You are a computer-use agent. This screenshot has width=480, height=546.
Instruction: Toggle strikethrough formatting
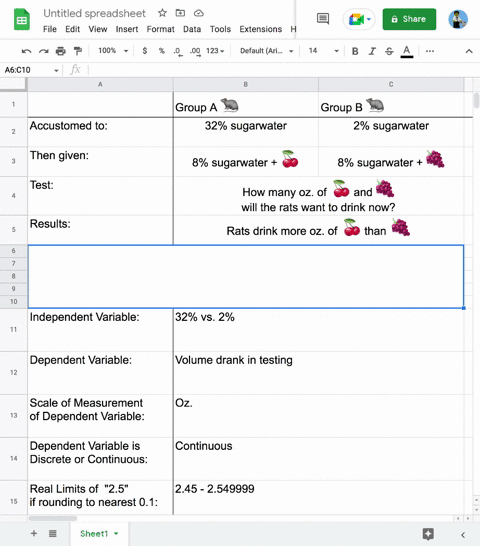coord(389,51)
